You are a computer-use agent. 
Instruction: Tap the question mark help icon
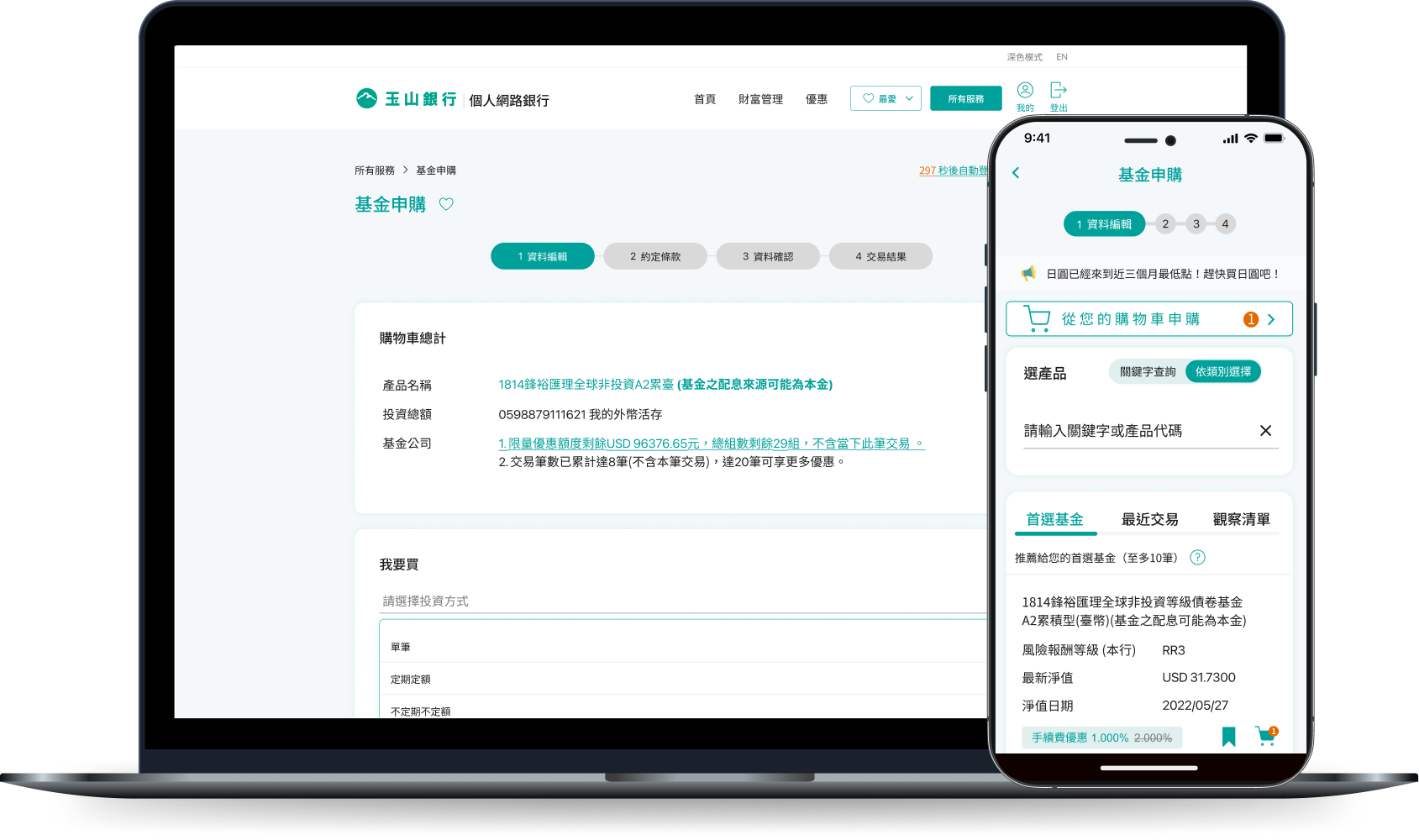tap(1198, 558)
